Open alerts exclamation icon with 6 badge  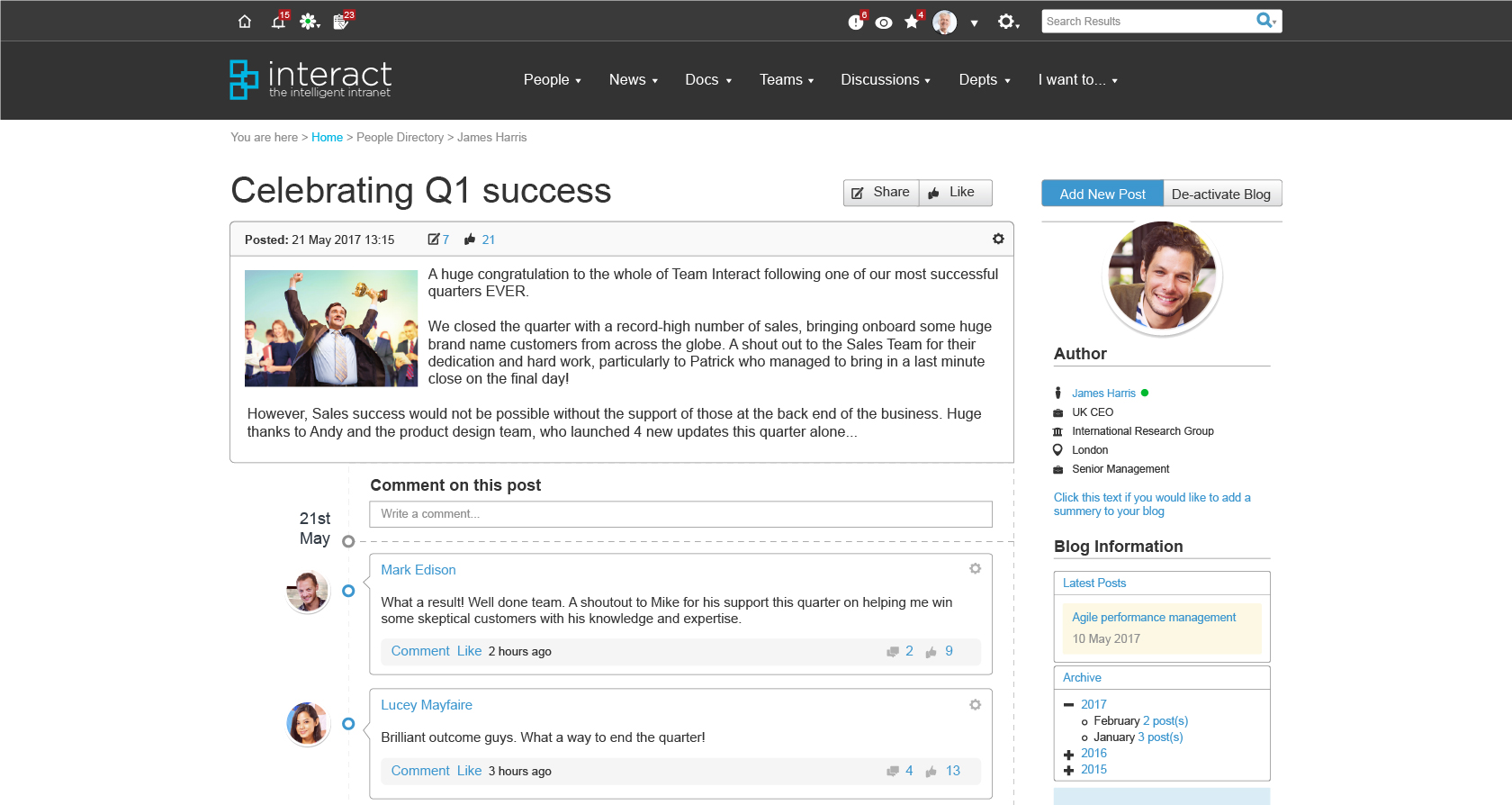[857, 21]
